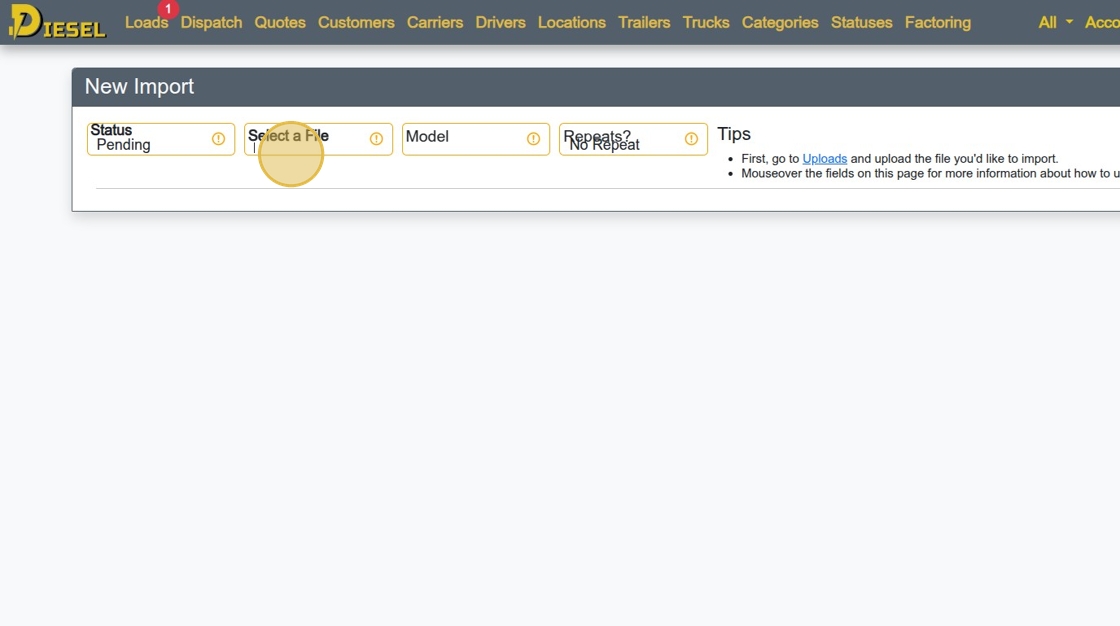Screen dimensions: 1120x626
Task: Open the Factoring menu item
Action: pyautogui.click(x=938, y=22)
